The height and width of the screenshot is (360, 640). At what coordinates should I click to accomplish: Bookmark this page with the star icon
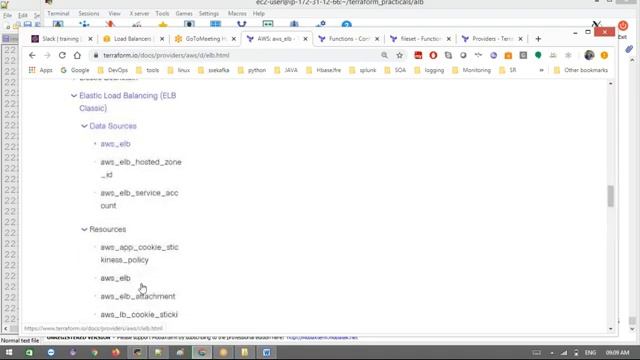(399, 55)
